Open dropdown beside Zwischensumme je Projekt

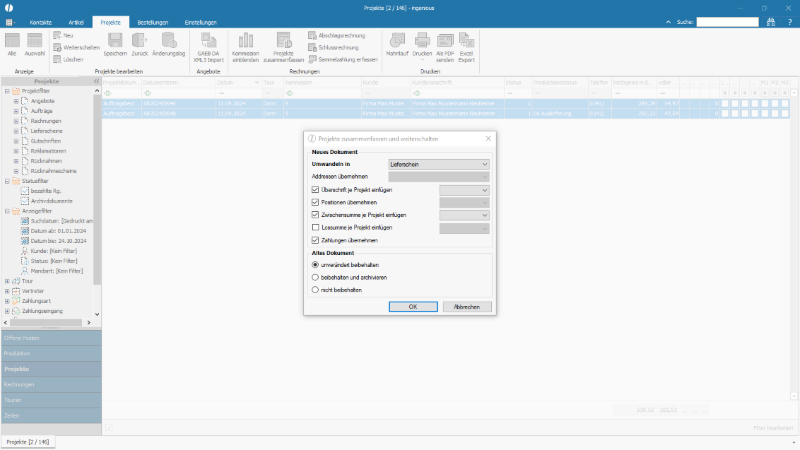tap(464, 215)
